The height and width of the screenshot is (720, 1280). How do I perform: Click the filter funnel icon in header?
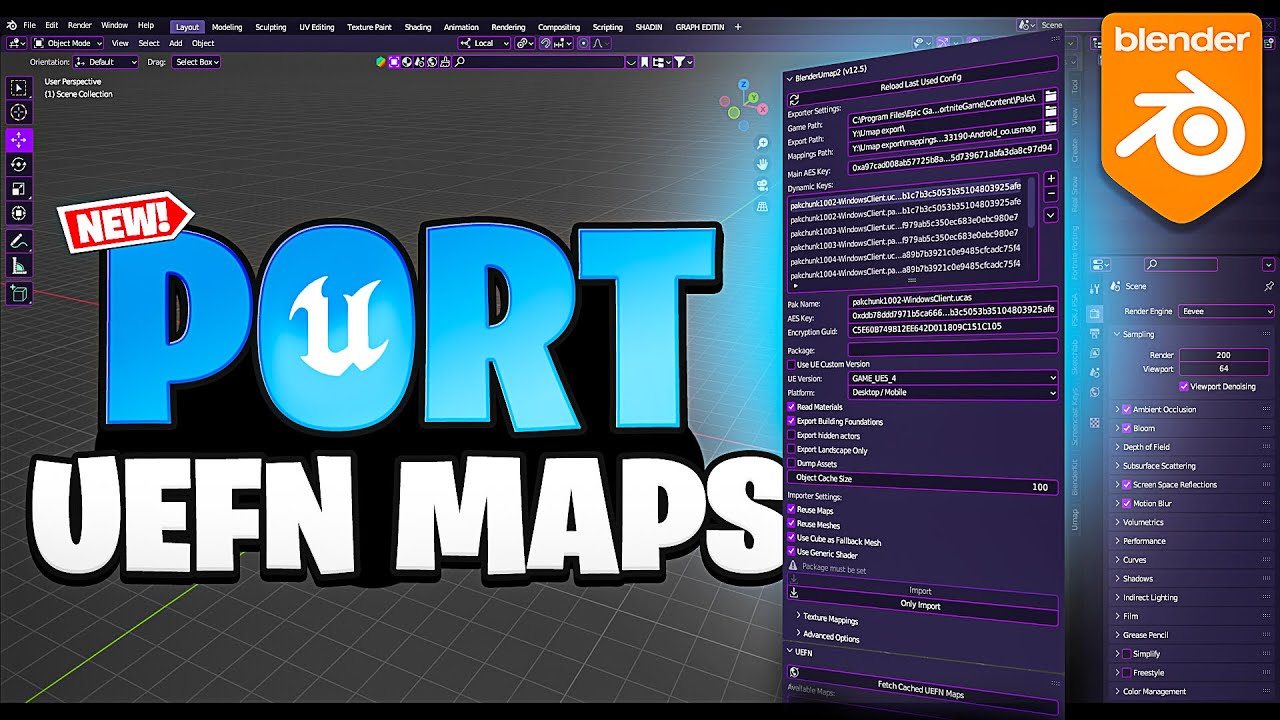[x=680, y=62]
